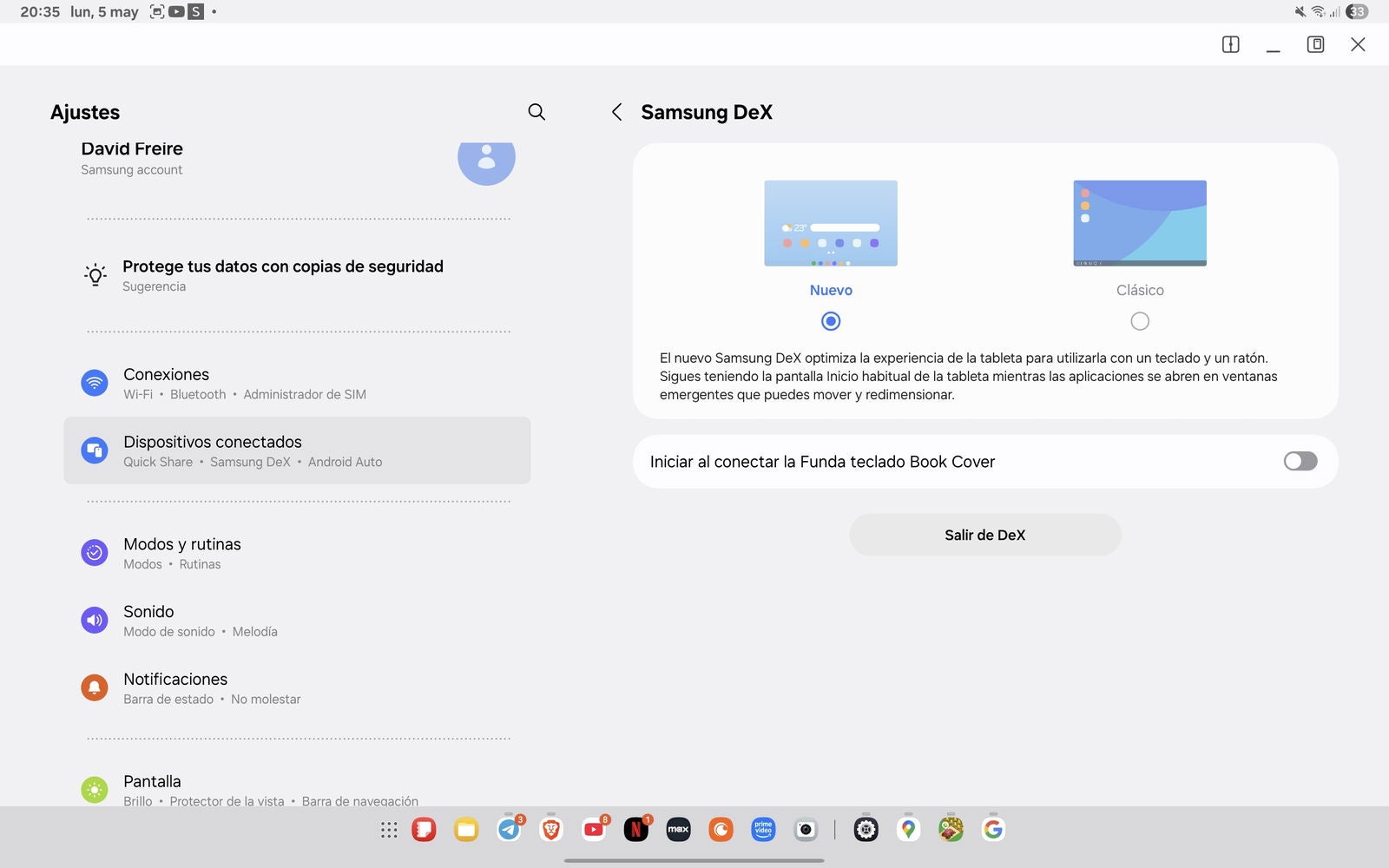Viewport: 1389px width, 868px height.
Task: Open Prime Video from the taskbar
Action: coord(763,830)
